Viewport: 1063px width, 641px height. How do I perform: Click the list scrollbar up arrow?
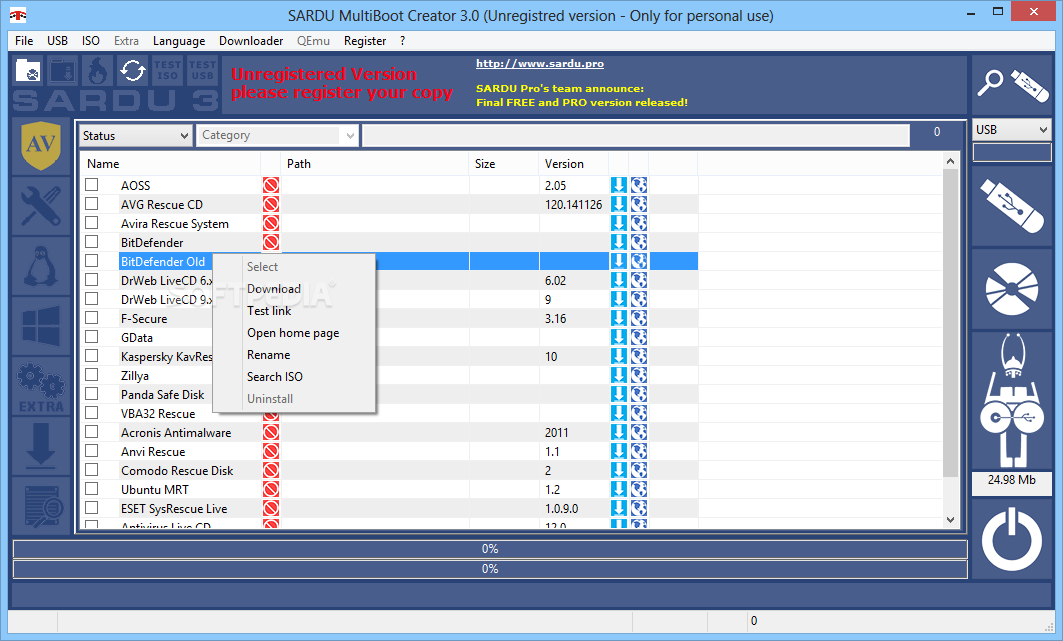[950, 161]
